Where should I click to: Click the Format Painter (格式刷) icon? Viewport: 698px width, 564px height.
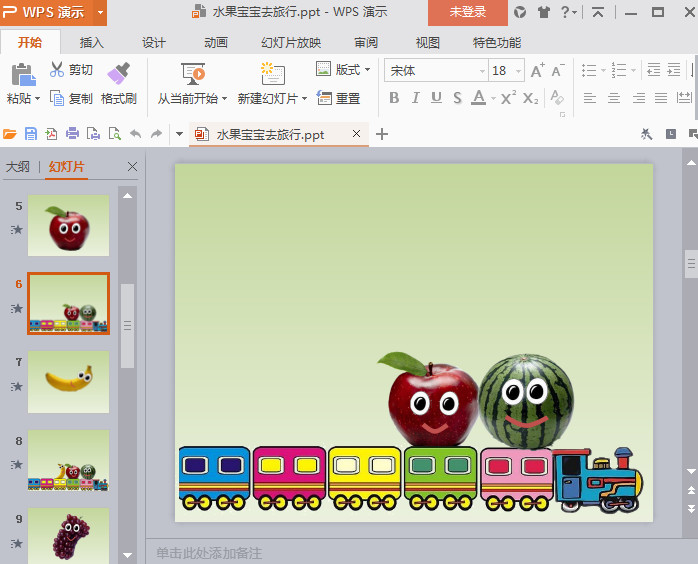click(118, 73)
